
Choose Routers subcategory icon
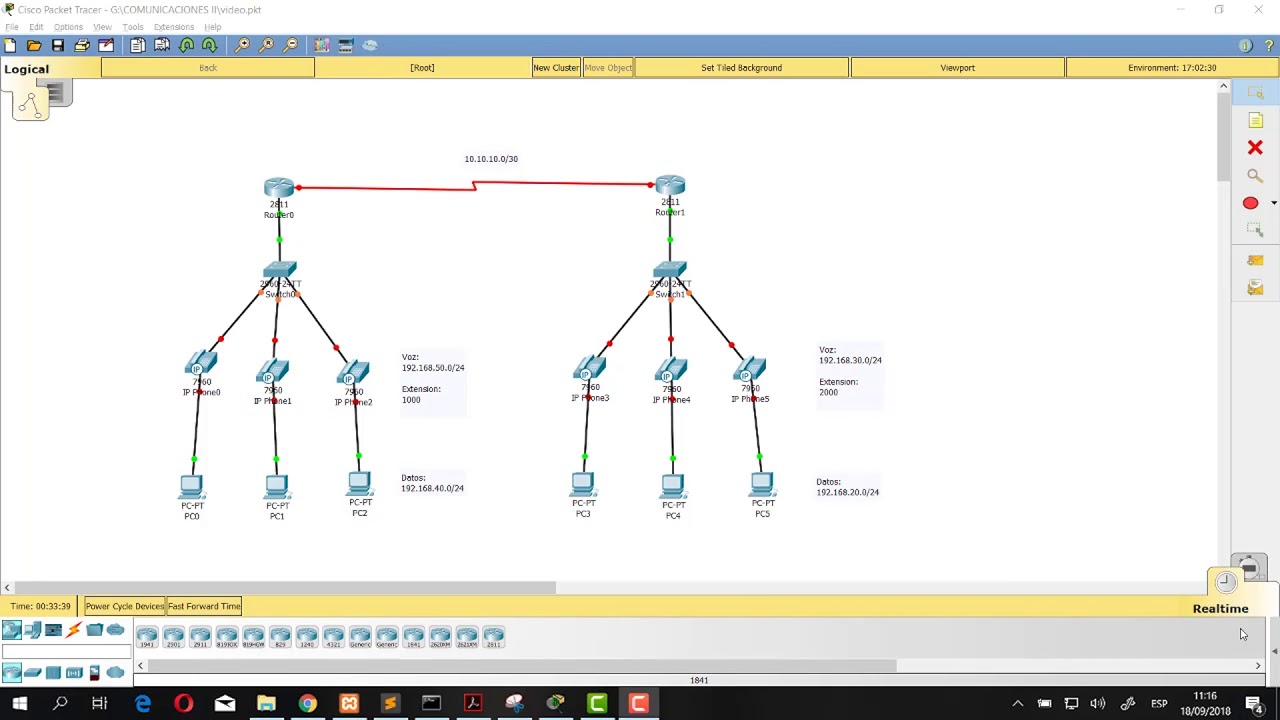click(x=11, y=673)
